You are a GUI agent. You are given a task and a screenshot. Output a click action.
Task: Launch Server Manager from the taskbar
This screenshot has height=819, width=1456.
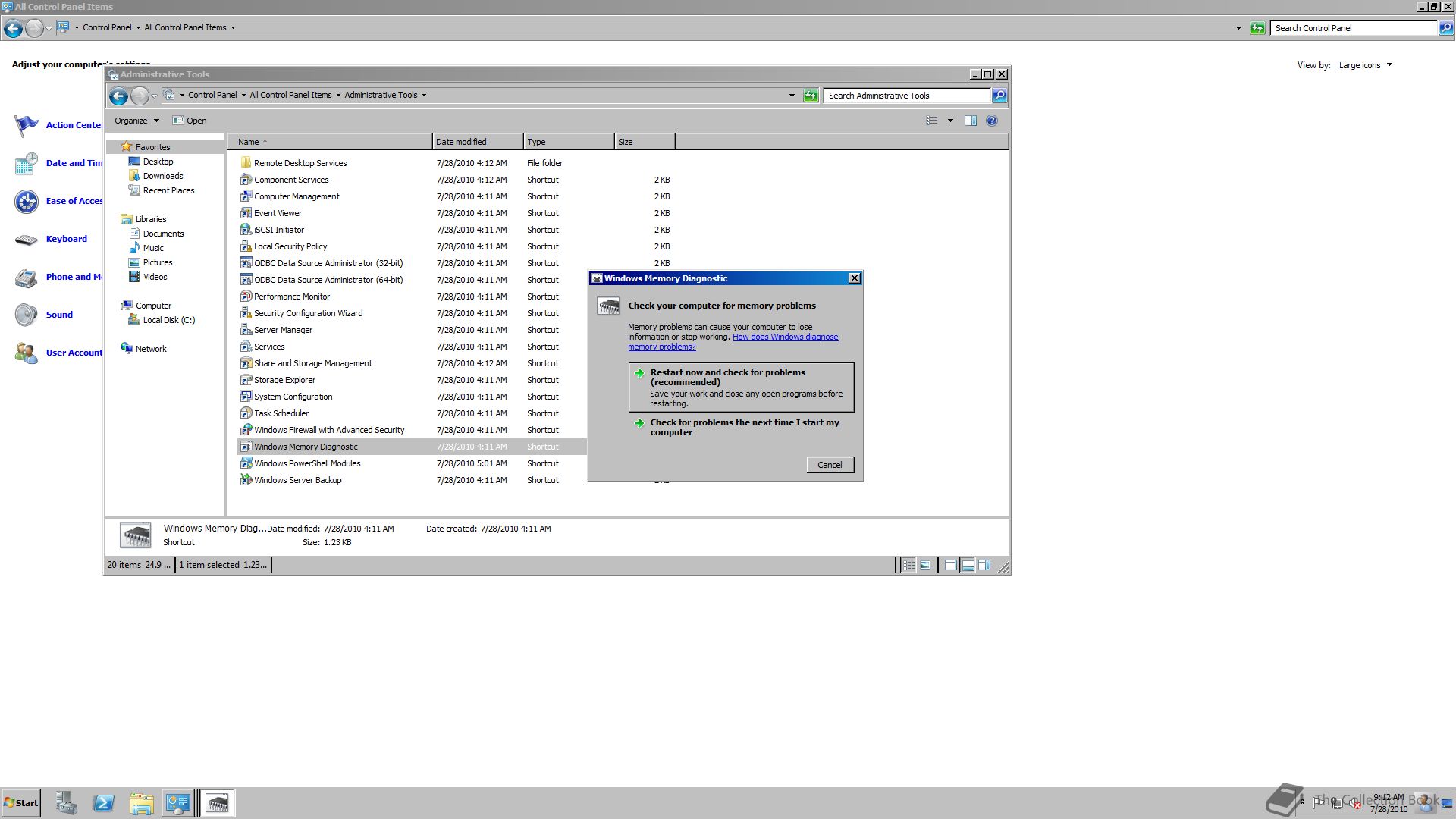pyautogui.click(x=67, y=803)
